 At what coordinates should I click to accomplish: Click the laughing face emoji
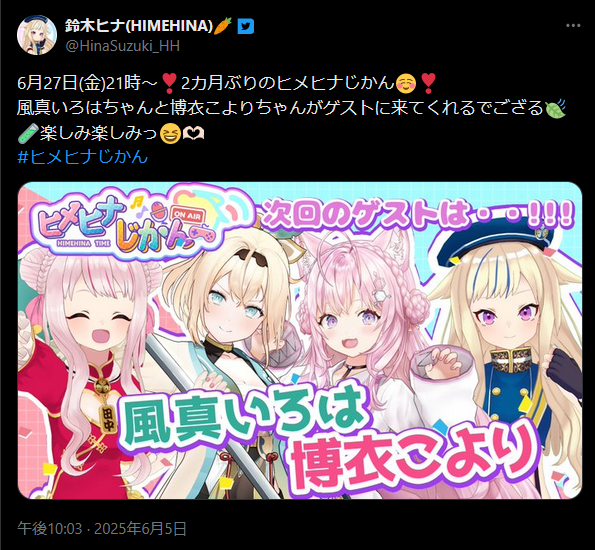170,134
